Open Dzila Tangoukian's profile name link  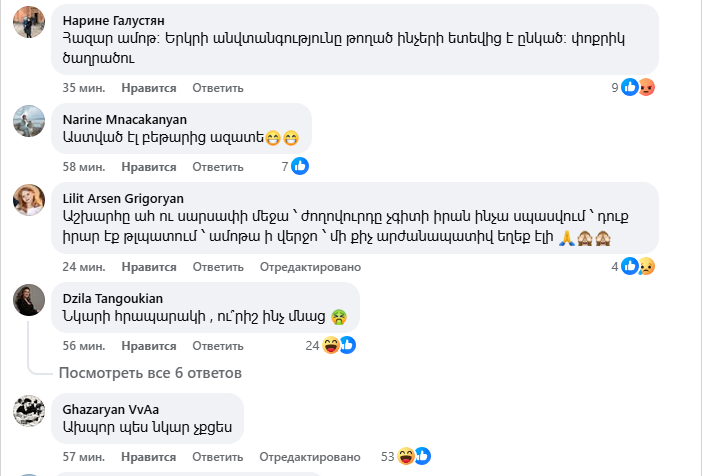112,298
